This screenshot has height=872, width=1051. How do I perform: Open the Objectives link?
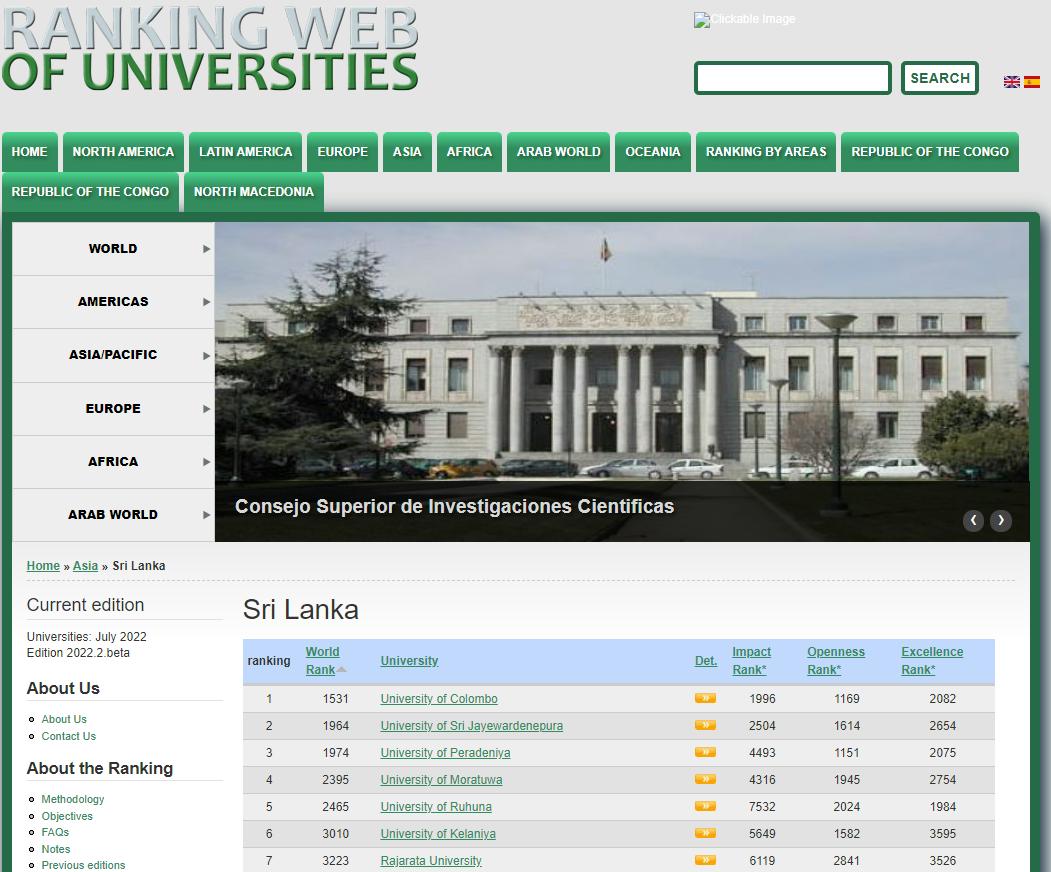pyautogui.click(x=67, y=816)
